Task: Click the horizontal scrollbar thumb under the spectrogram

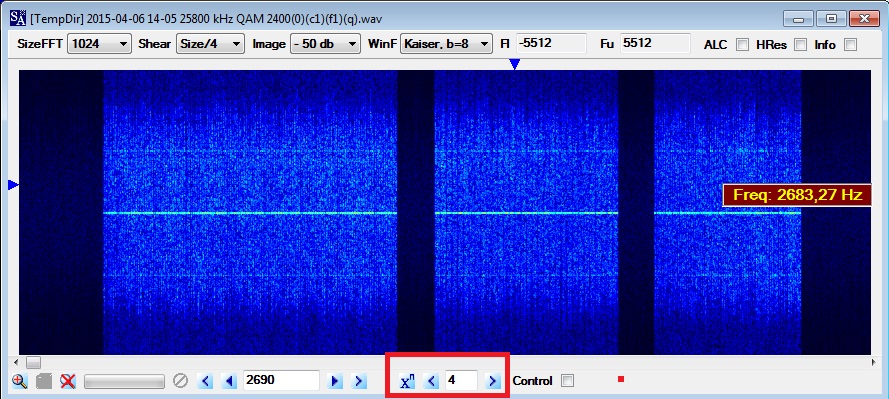Action: coord(34,362)
